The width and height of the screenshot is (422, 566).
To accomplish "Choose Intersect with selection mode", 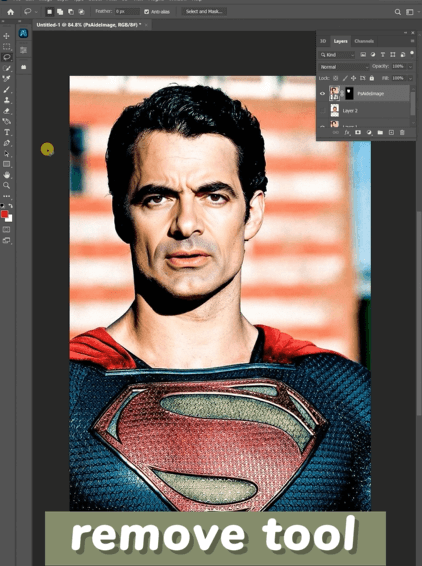I will pos(82,12).
